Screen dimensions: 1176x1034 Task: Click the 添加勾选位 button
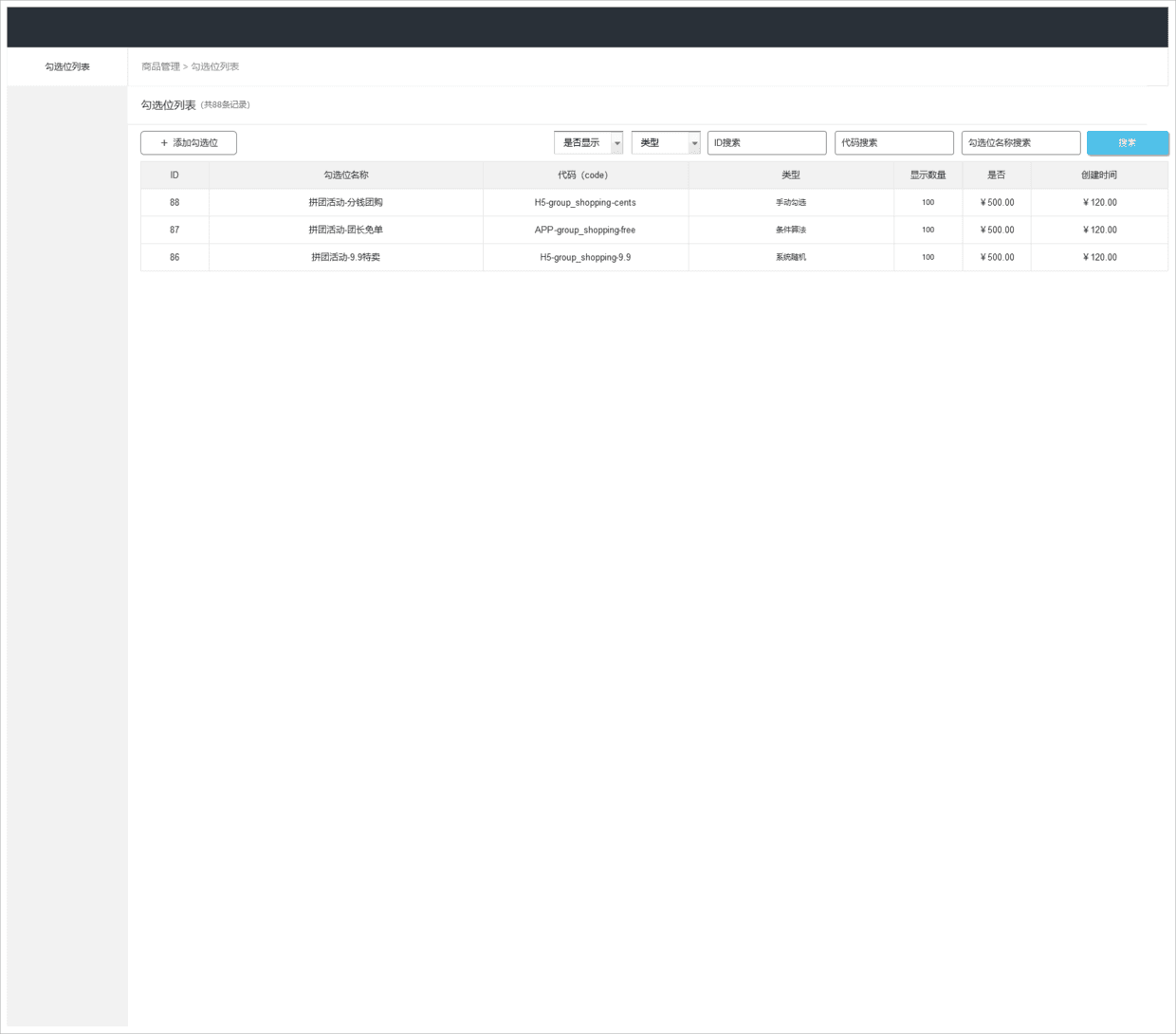[x=189, y=142]
